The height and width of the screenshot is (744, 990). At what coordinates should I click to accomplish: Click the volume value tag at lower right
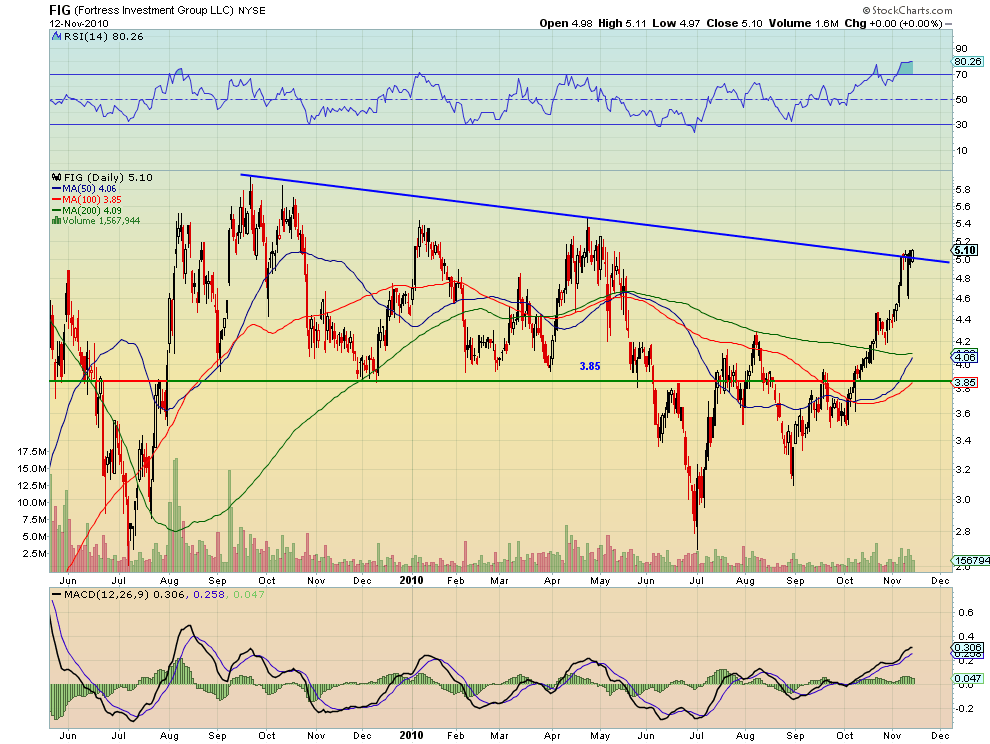pos(971,560)
